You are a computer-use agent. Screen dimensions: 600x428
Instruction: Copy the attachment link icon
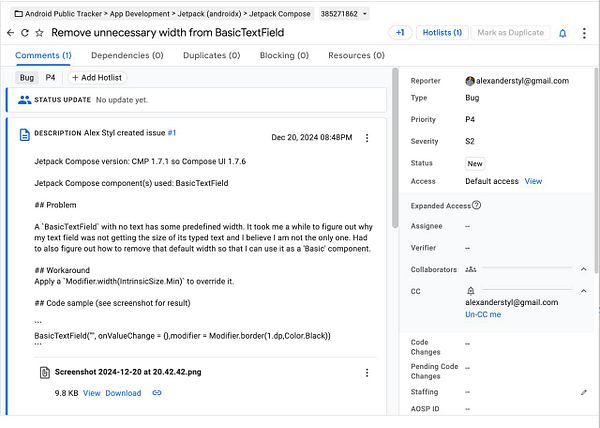tap(157, 393)
